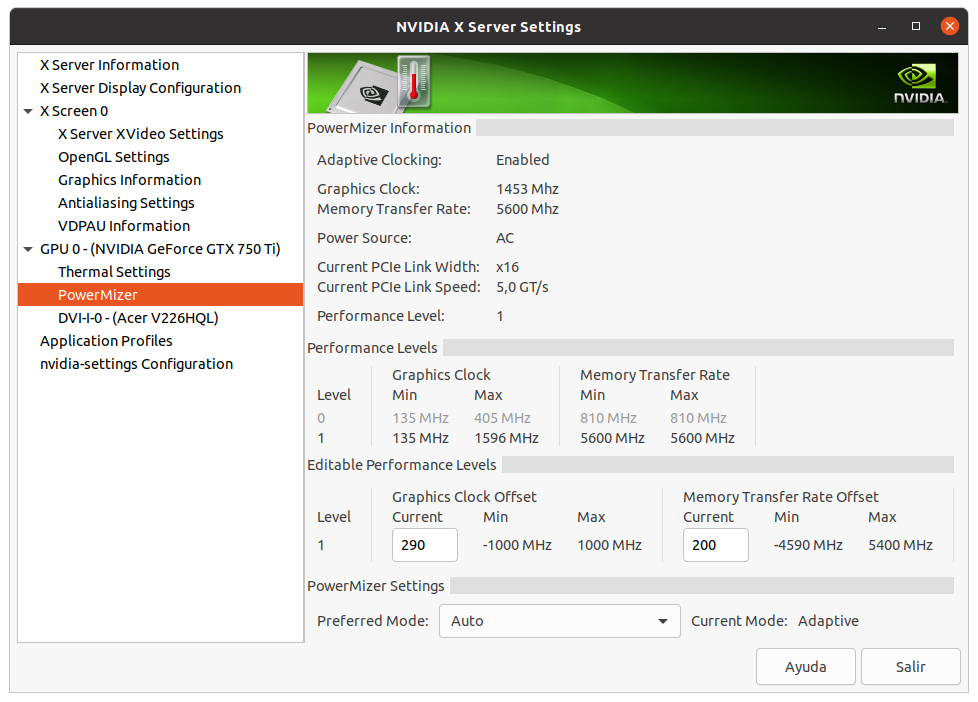Click the PowerMizer Information section heading
Image resolution: width=978 pixels, height=702 pixels.
pos(389,128)
